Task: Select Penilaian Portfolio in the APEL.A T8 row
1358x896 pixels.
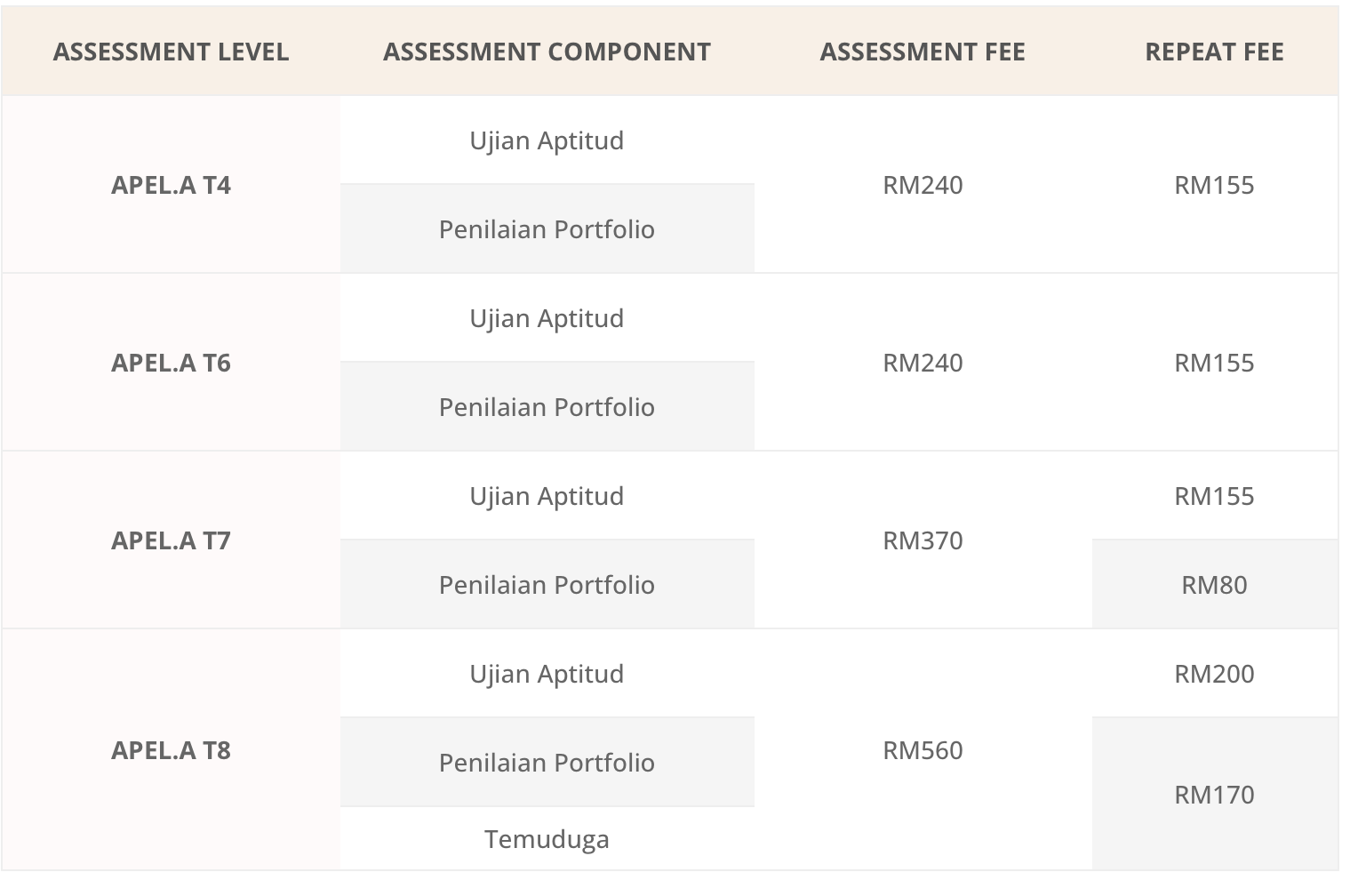Action: point(547,763)
